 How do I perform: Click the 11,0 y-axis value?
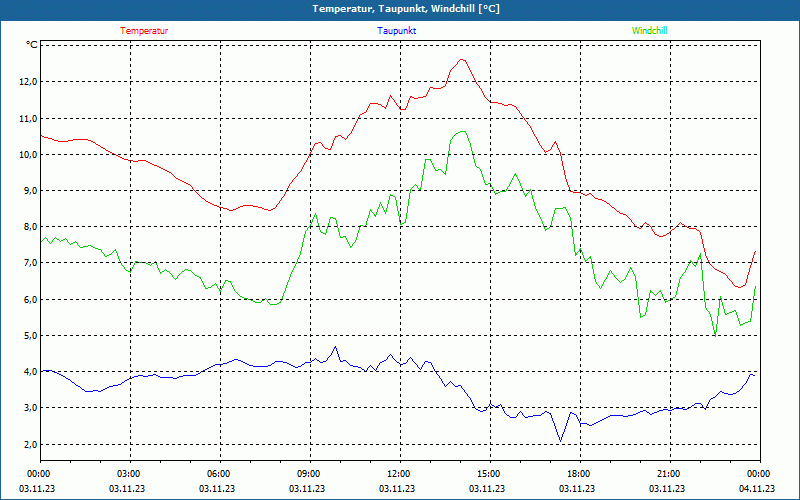29,118
